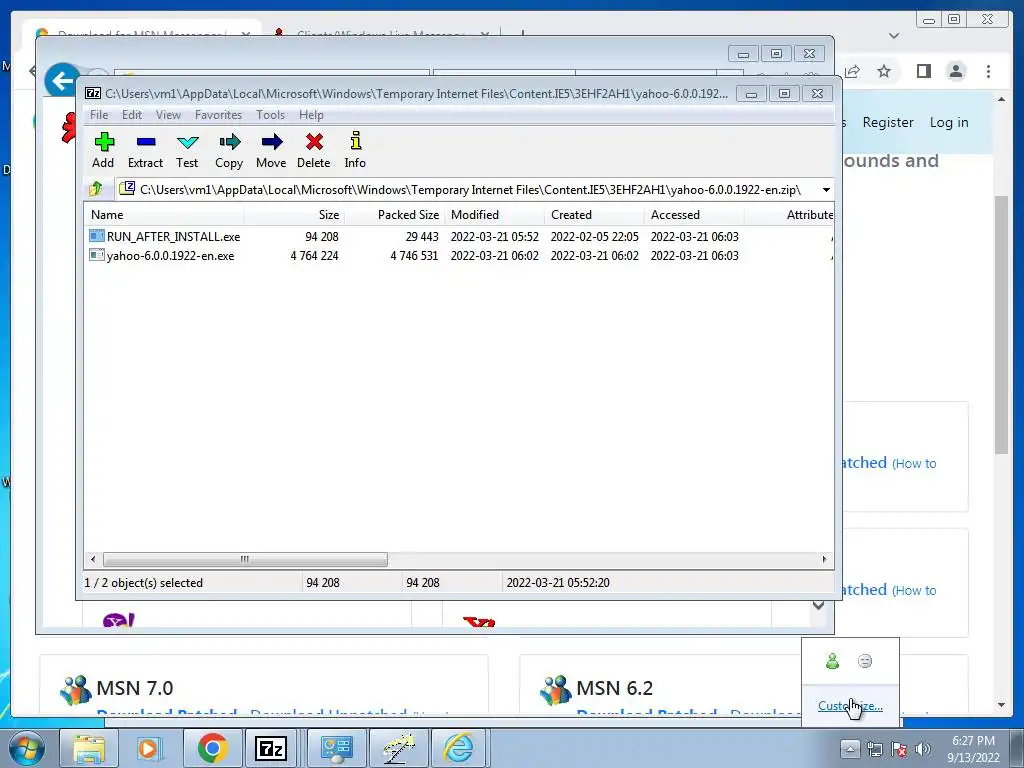This screenshot has width=1024, height=768.
Task: Select the yahoo-6.0.0.1922-en.exe file row
Action: (459, 256)
